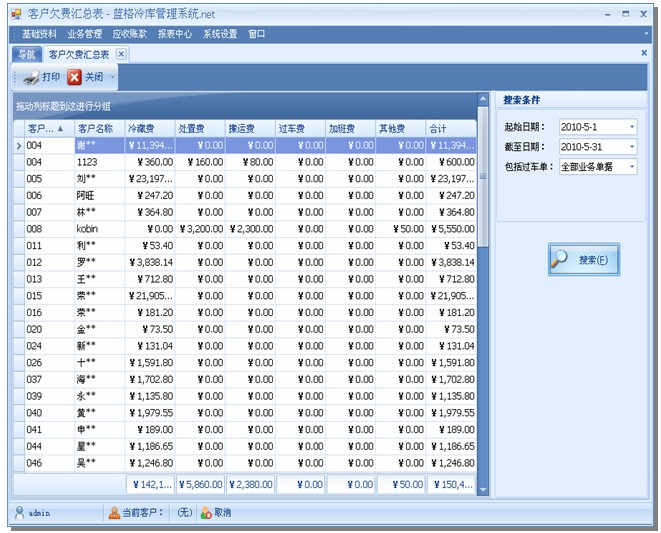661x533 pixels.
Task: Click the ¥80.00 搬运费 cell
Action: tap(250, 162)
